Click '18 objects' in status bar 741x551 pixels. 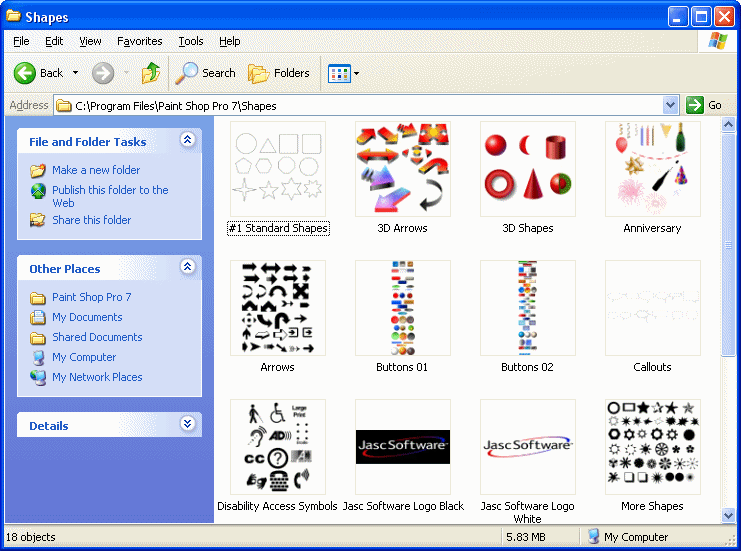[x=31, y=537]
